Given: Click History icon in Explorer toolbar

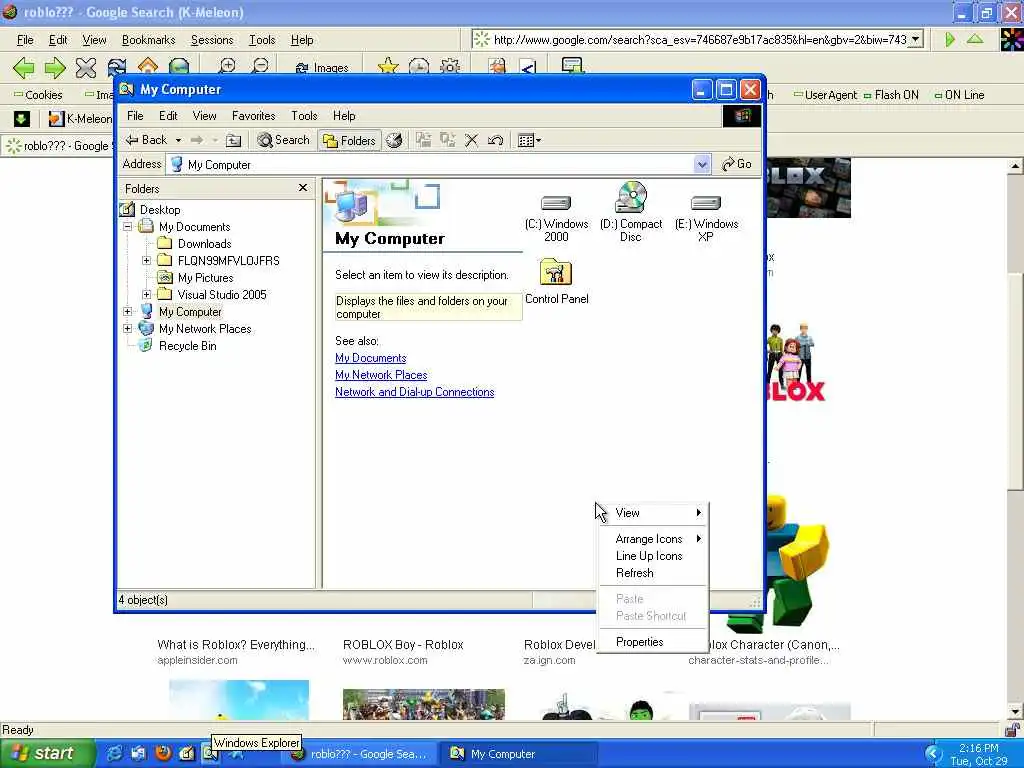Looking at the screenshot, I should pos(394,140).
